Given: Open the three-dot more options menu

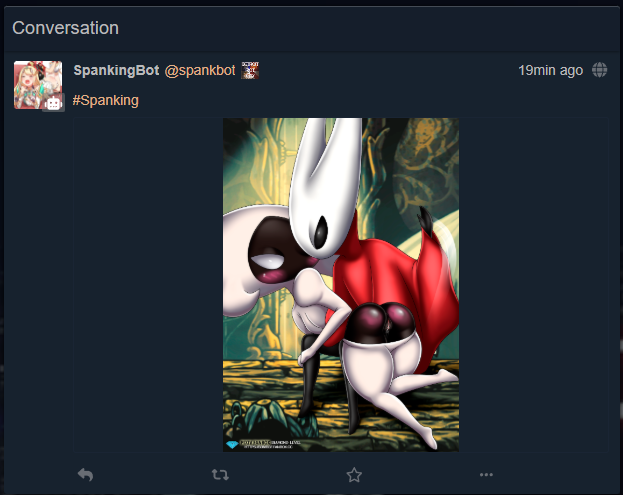Looking at the screenshot, I should coord(486,474).
